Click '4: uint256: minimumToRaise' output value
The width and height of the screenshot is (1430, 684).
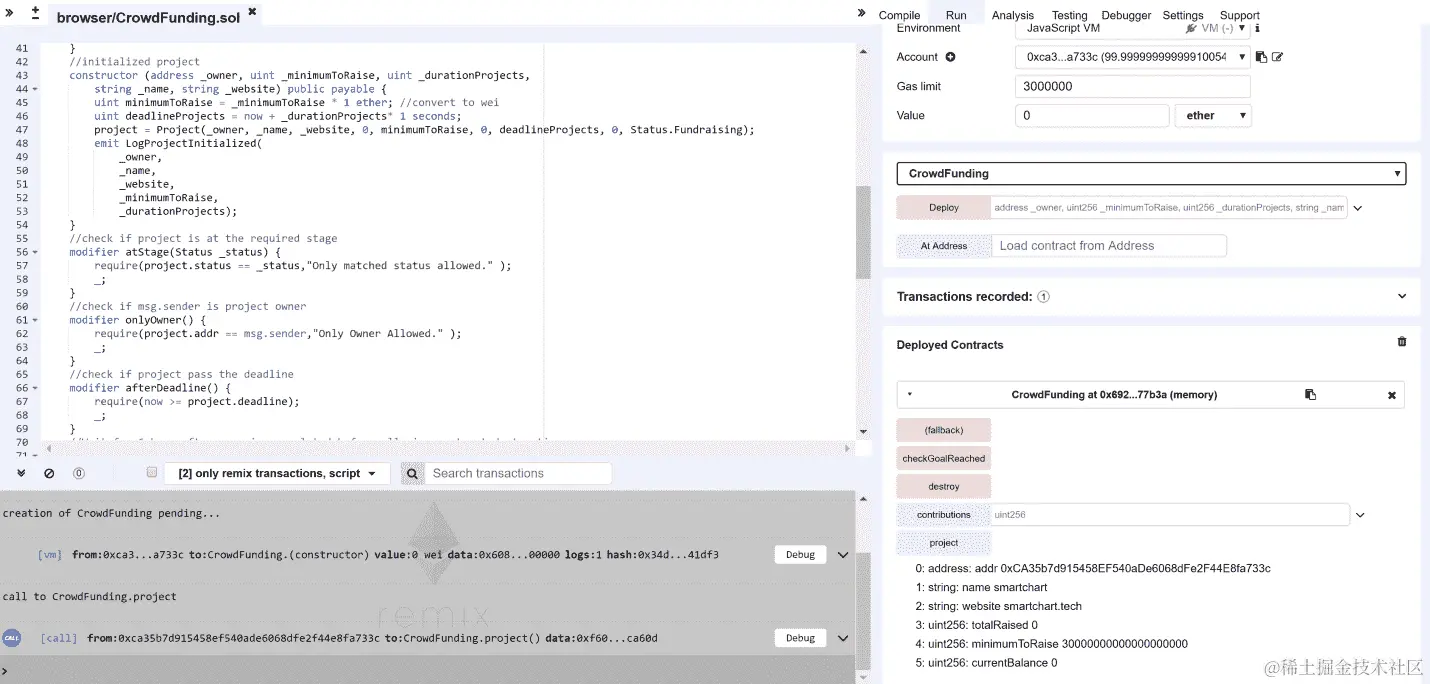[x=1124, y=644]
